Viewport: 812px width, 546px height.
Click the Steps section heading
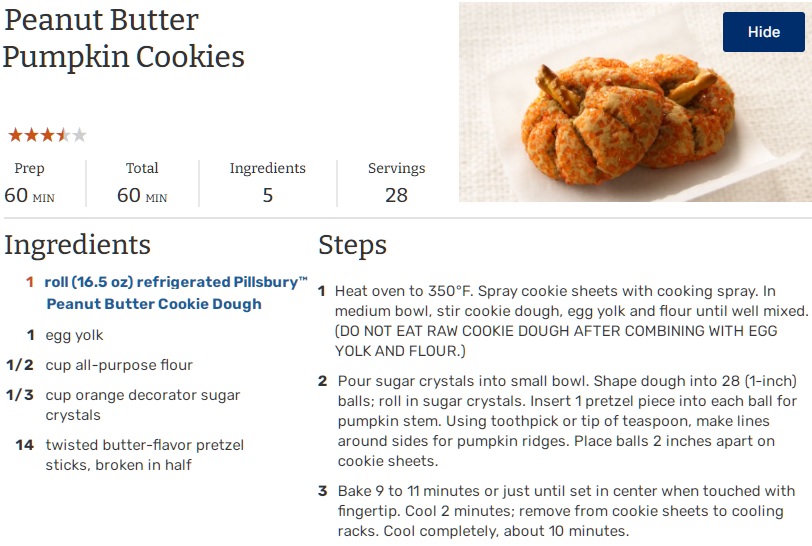(352, 245)
